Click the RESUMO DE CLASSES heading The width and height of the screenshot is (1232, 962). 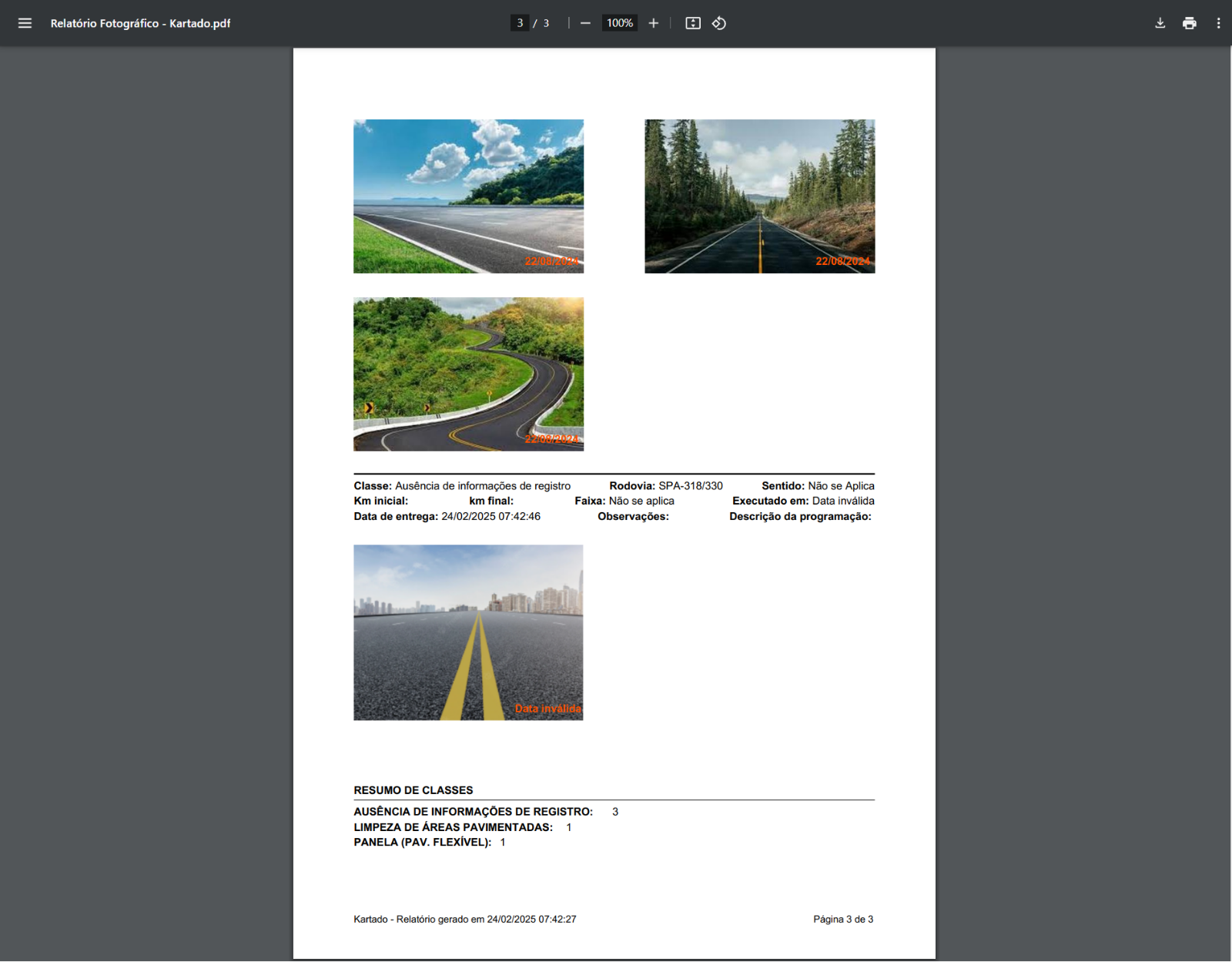click(413, 790)
